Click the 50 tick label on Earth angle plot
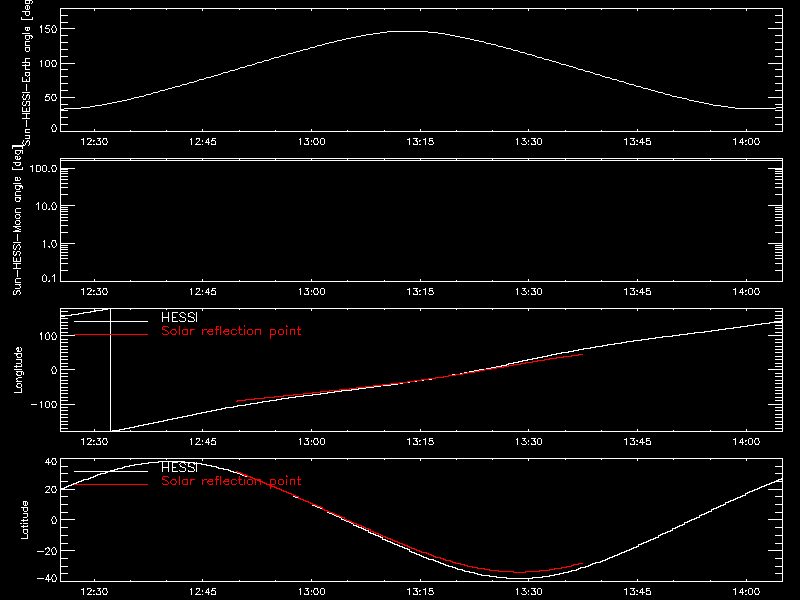 point(51,97)
